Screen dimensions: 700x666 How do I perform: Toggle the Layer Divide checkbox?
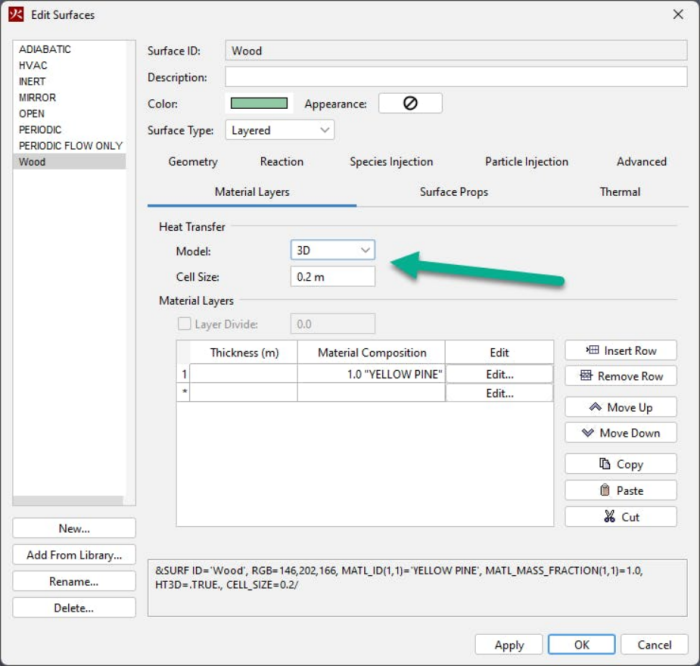(x=184, y=324)
